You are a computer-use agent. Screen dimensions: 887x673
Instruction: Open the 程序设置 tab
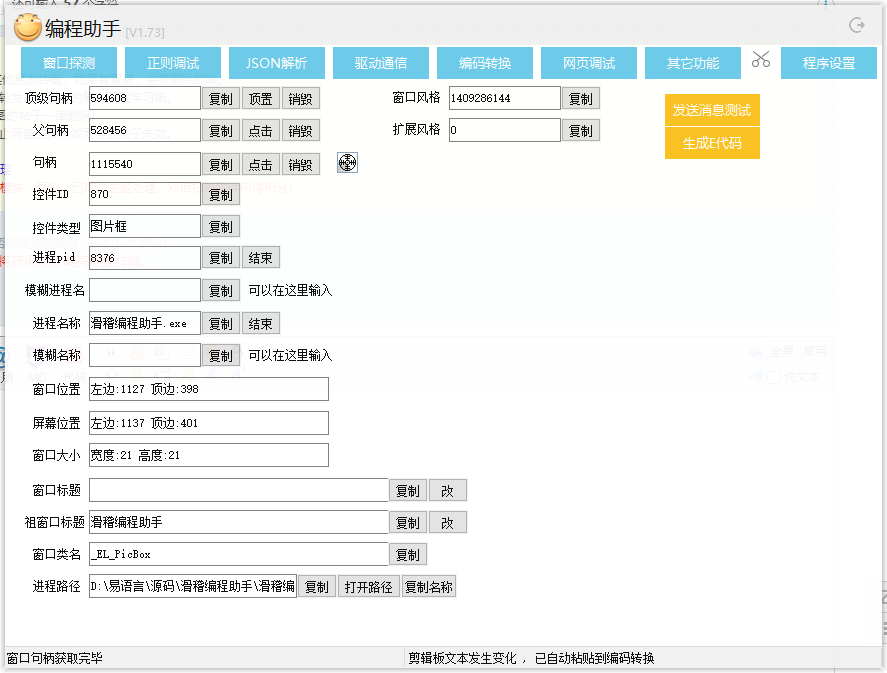(x=829, y=63)
